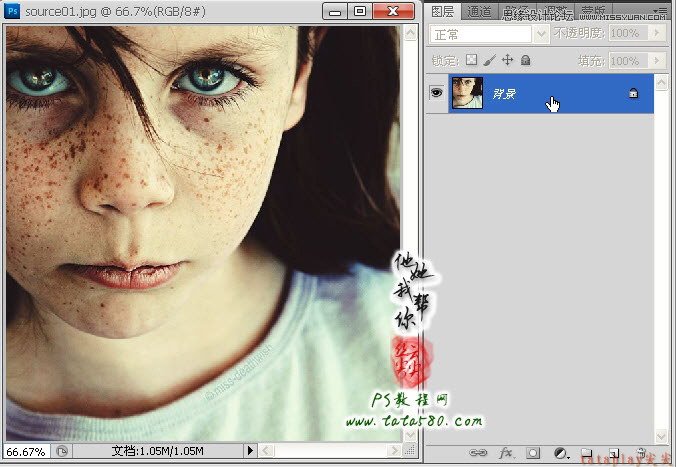Switch to the 图层 tab
The height and width of the screenshot is (467, 676).
(x=442, y=12)
